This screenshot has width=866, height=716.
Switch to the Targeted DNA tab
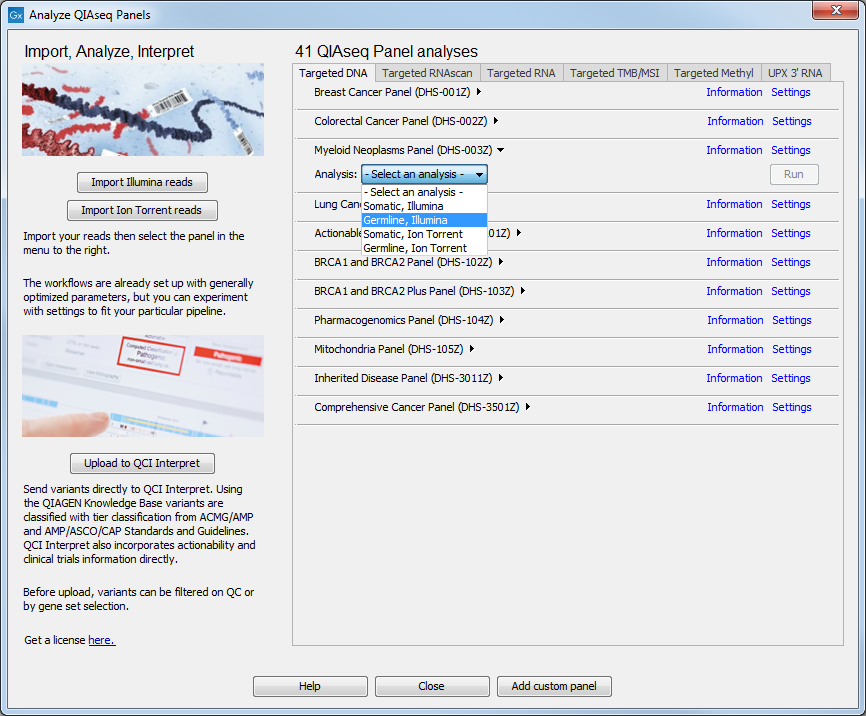point(333,73)
